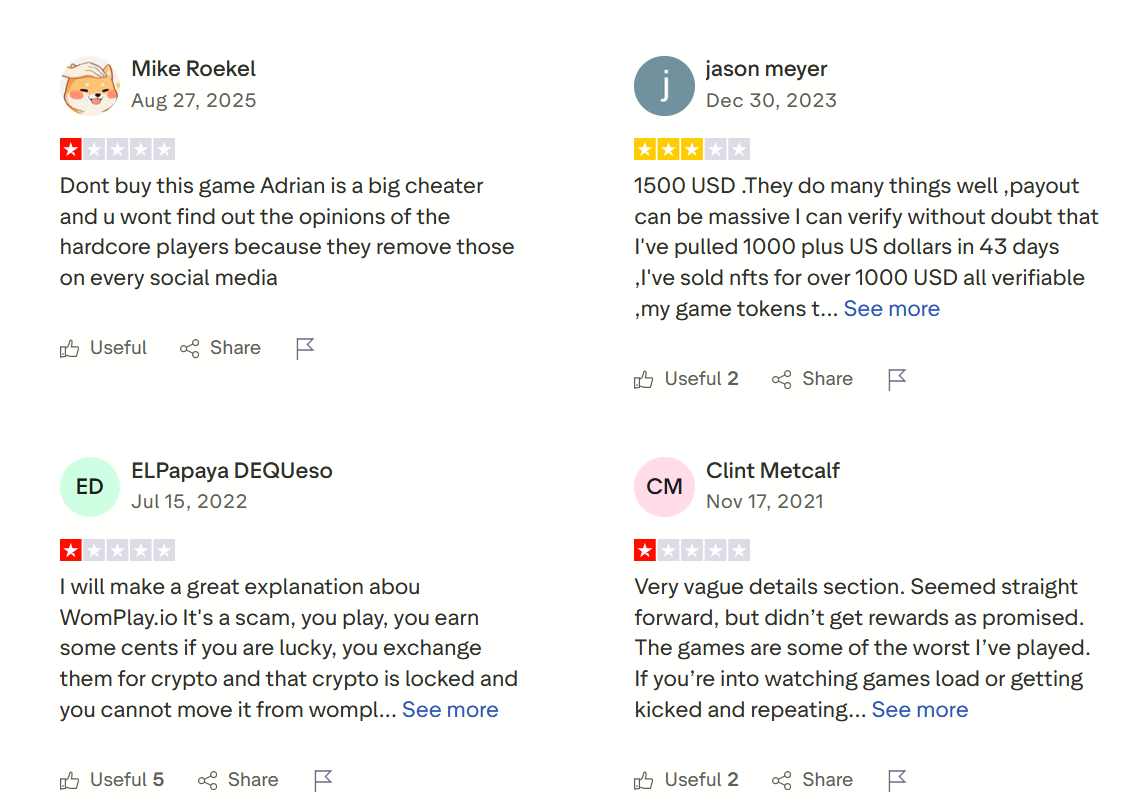Click the thumbs-up icon on jason meyer's review
The width and height of the screenshot is (1127, 805).
pyautogui.click(x=644, y=380)
